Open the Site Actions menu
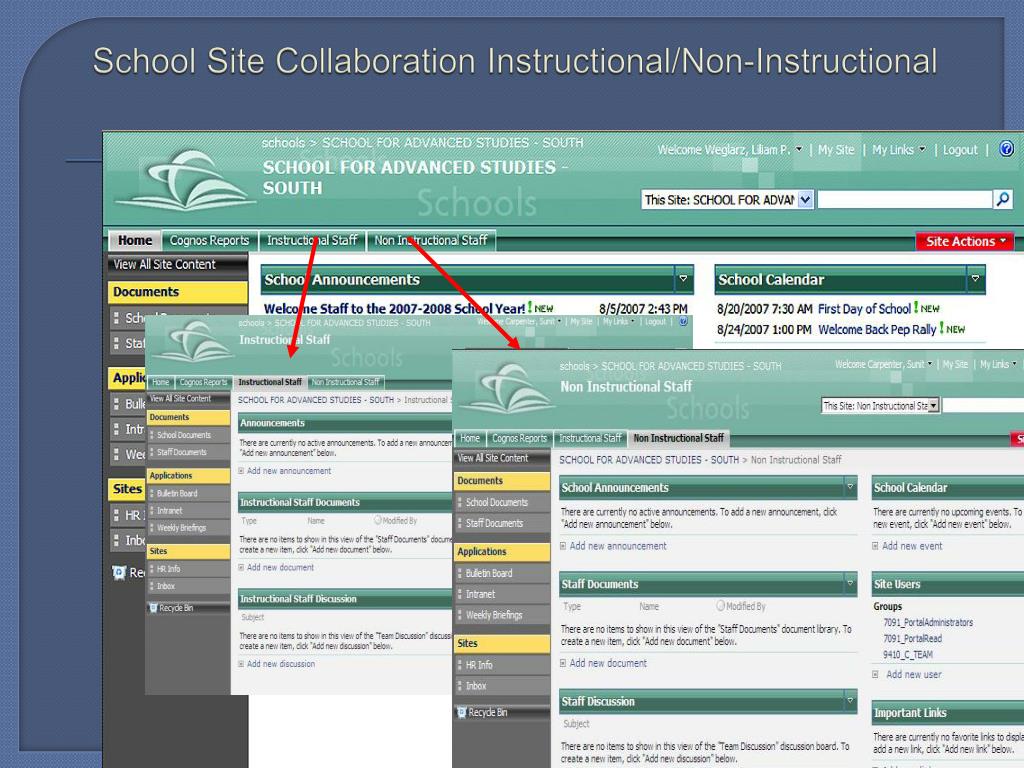 click(965, 242)
